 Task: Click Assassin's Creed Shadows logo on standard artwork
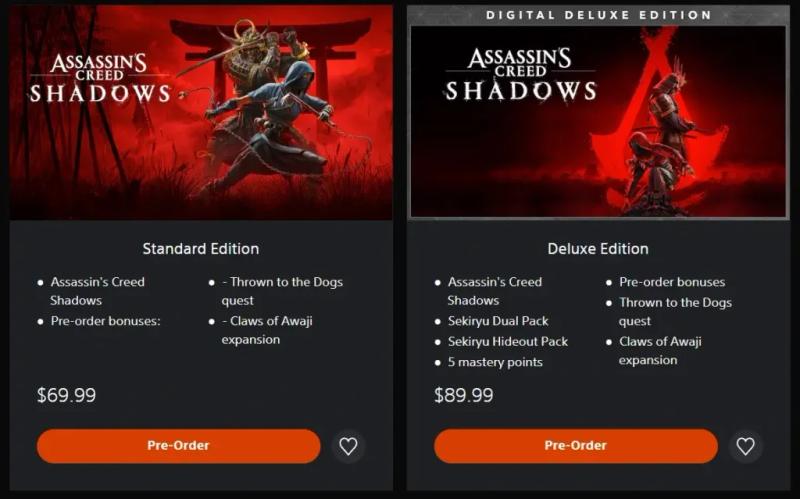click(x=100, y=79)
